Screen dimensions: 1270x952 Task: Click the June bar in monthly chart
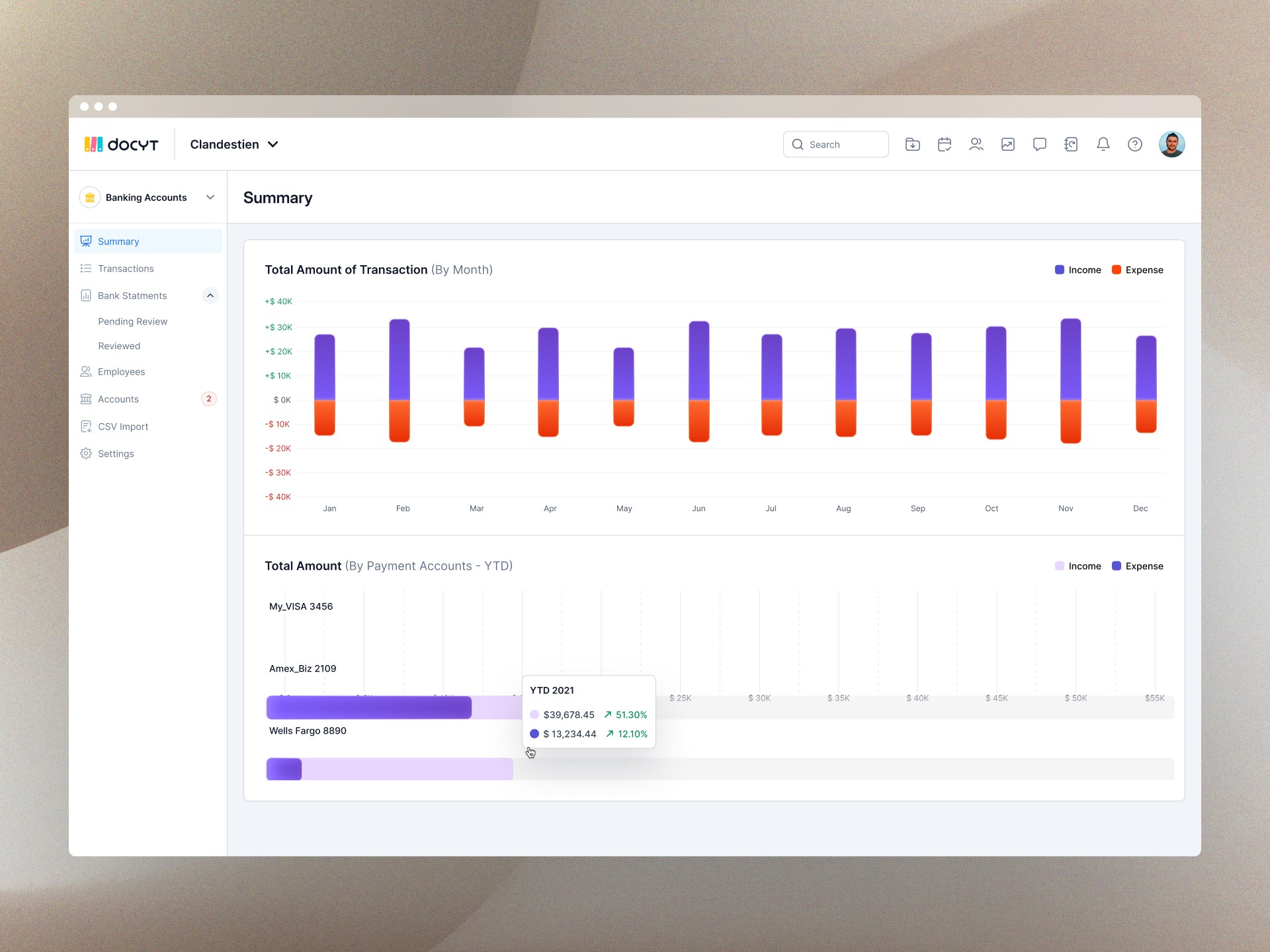[x=699, y=381]
